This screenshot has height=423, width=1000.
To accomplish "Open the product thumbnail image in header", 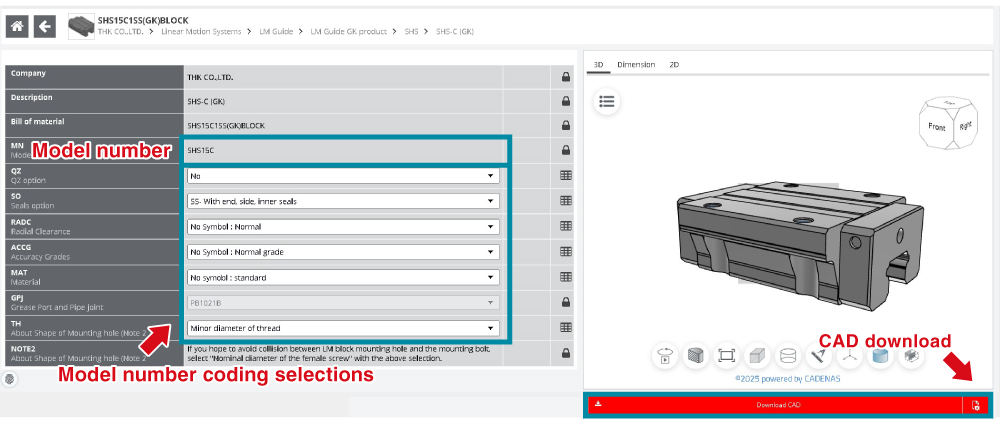I will pos(81,27).
